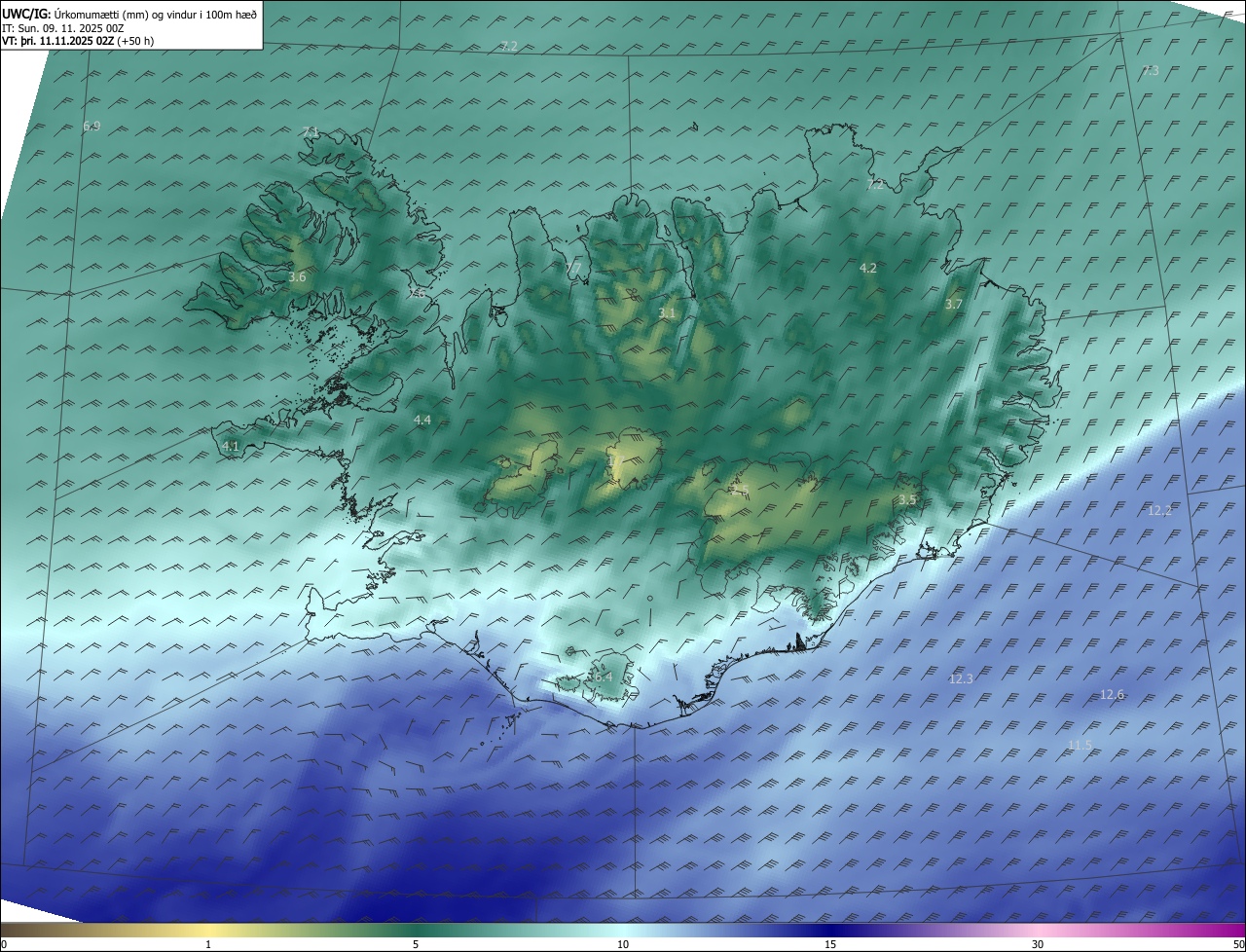
Task: Click the 12.2 value label over the sea
Action: (x=1159, y=510)
